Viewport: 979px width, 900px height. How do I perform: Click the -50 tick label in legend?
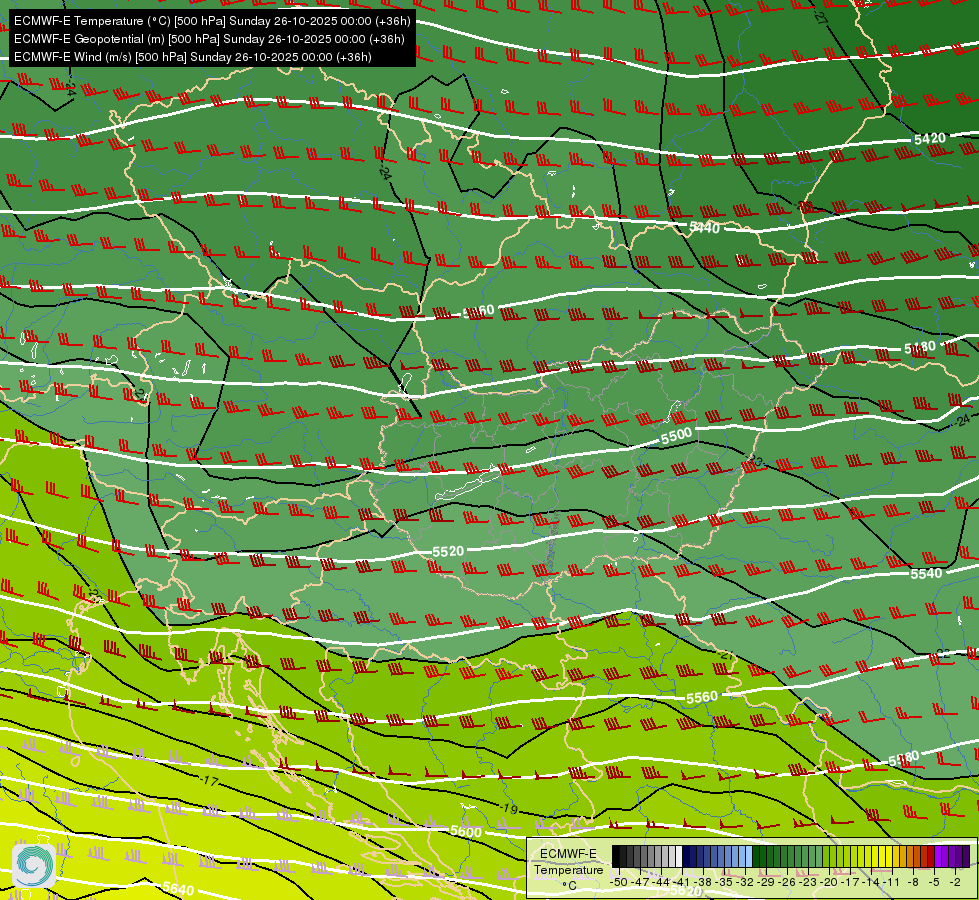[x=619, y=882]
